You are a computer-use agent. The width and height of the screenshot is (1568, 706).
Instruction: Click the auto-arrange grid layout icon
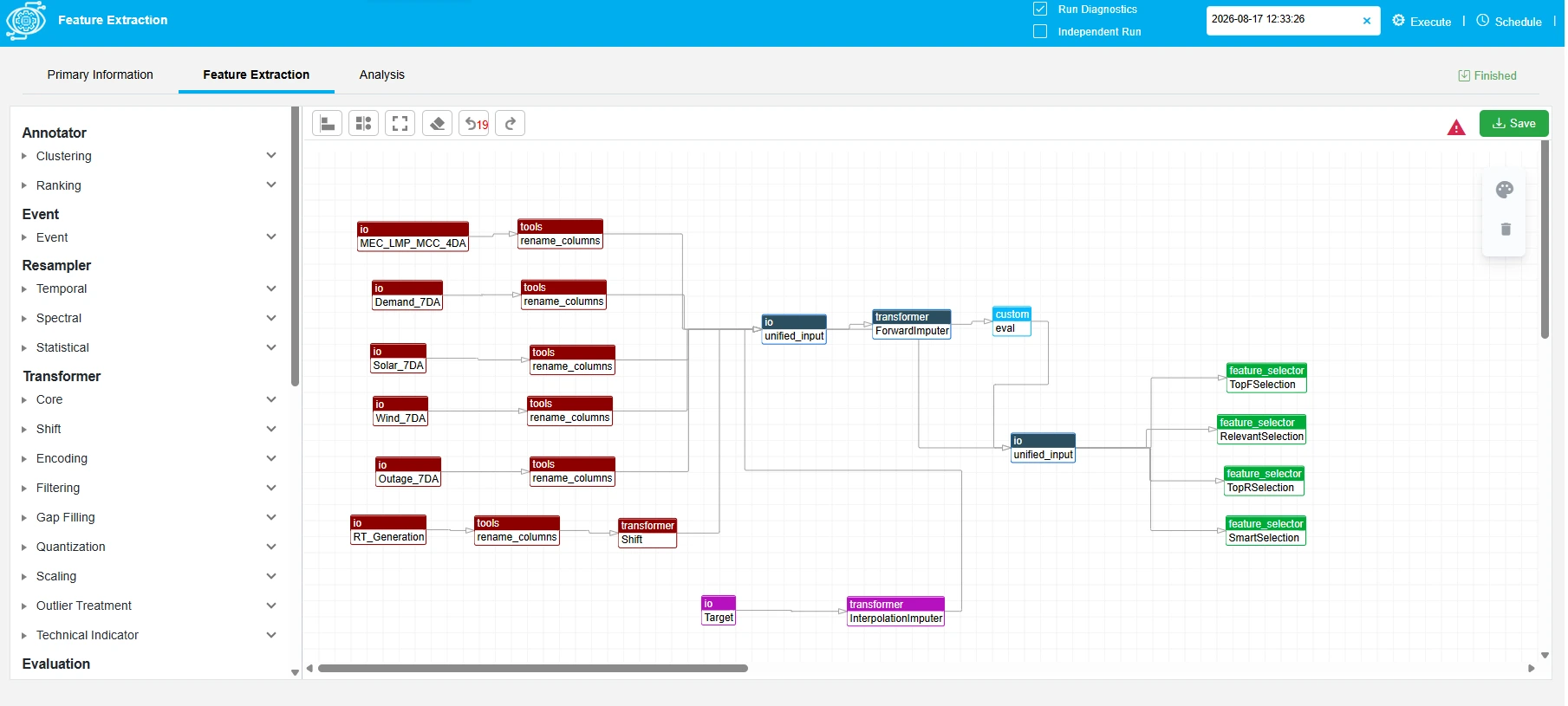(363, 124)
